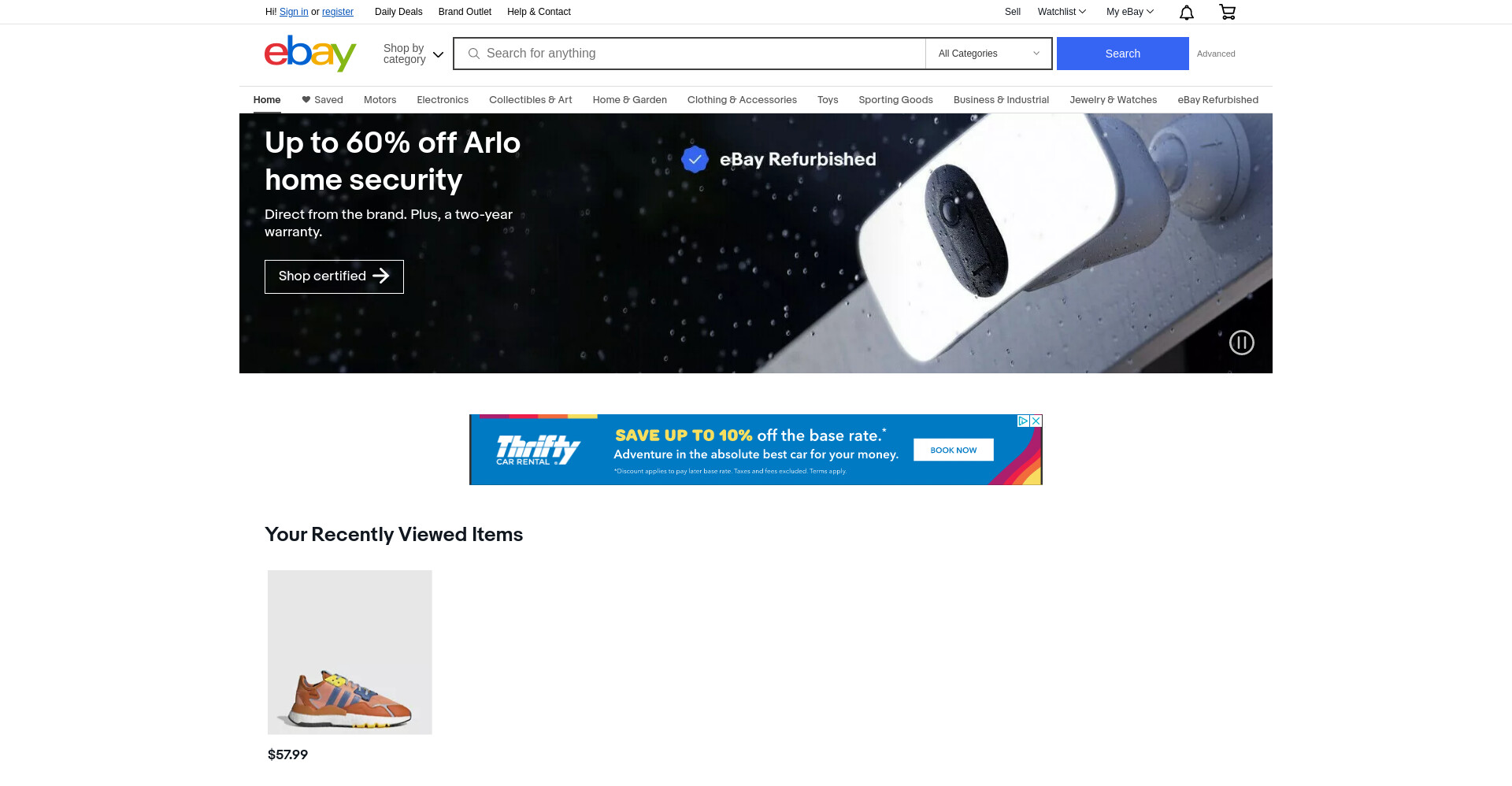Click the Saved heart item
This screenshot has width=1512, height=786.
pyautogui.click(x=322, y=100)
